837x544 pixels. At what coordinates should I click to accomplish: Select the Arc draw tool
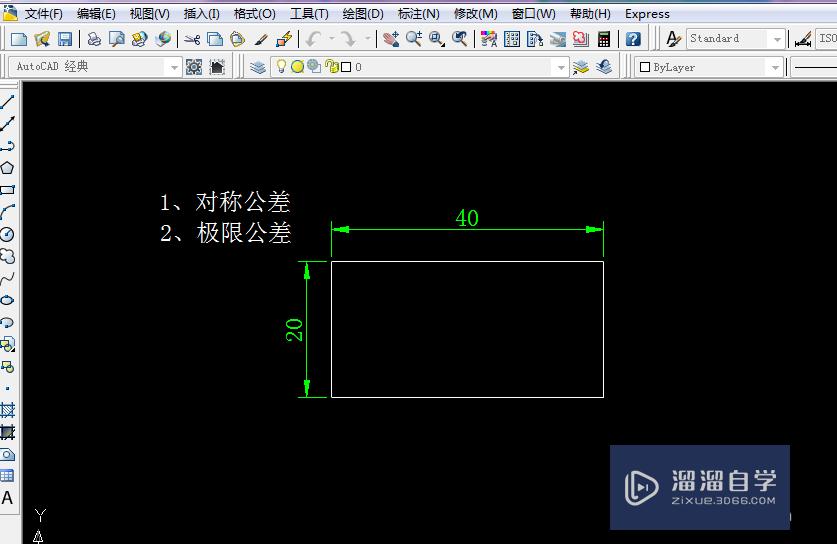tap(7, 212)
